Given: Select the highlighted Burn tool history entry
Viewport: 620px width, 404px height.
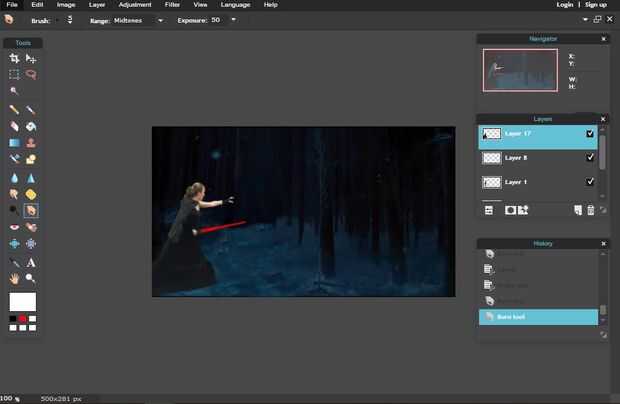Looking at the screenshot, I should [538, 317].
